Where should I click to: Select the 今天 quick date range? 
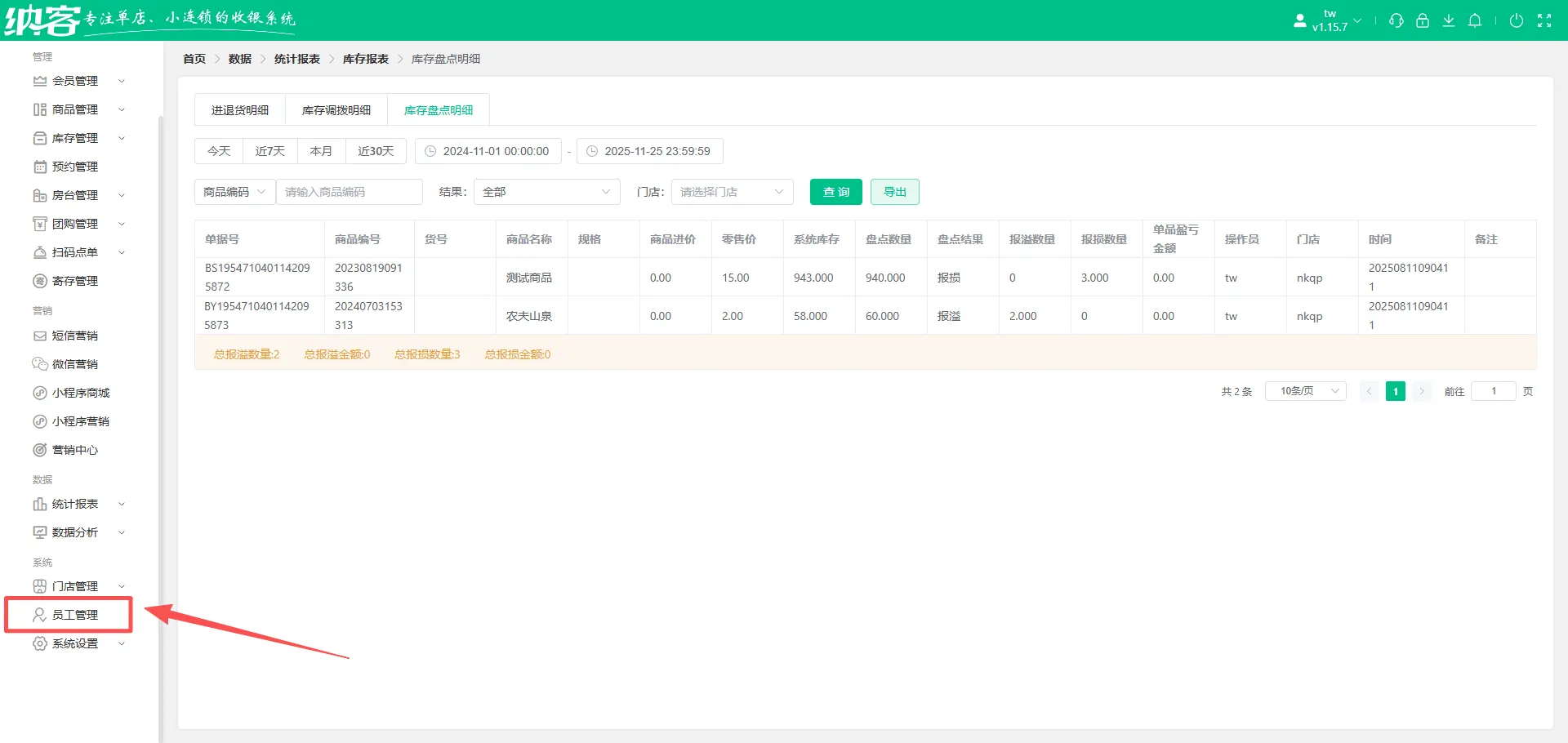[219, 151]
